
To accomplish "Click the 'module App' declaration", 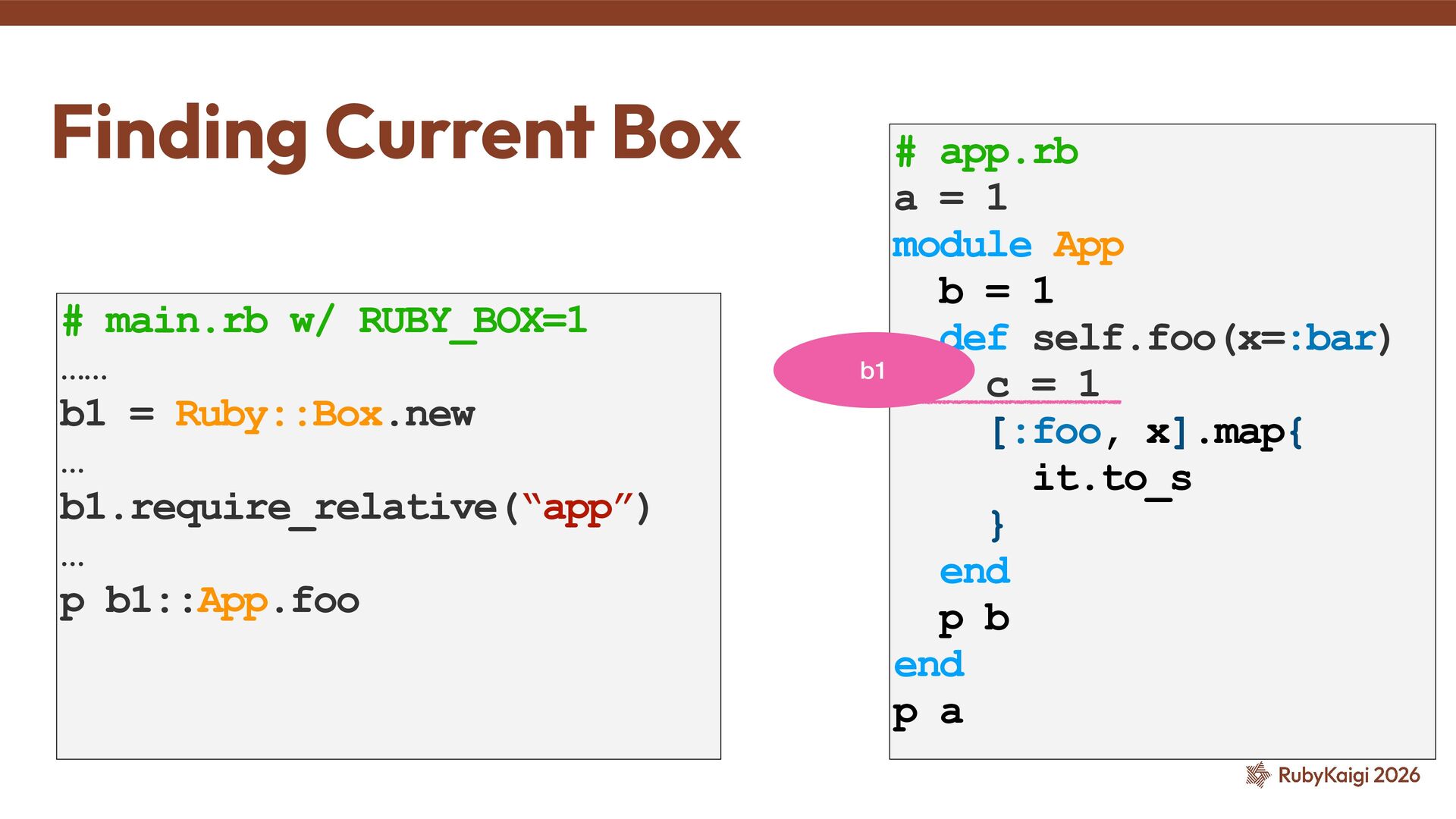I will click(x=1007, y=245).
